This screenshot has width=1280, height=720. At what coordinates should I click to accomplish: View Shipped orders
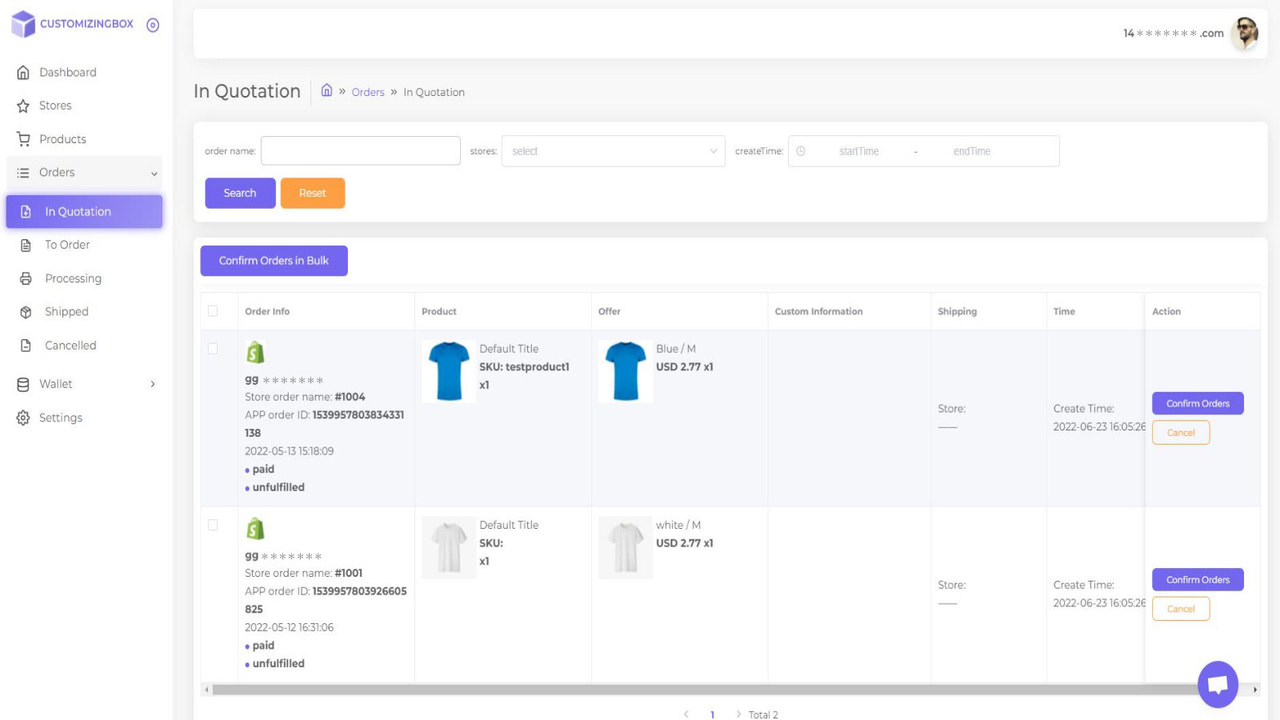tap(66, 311)
